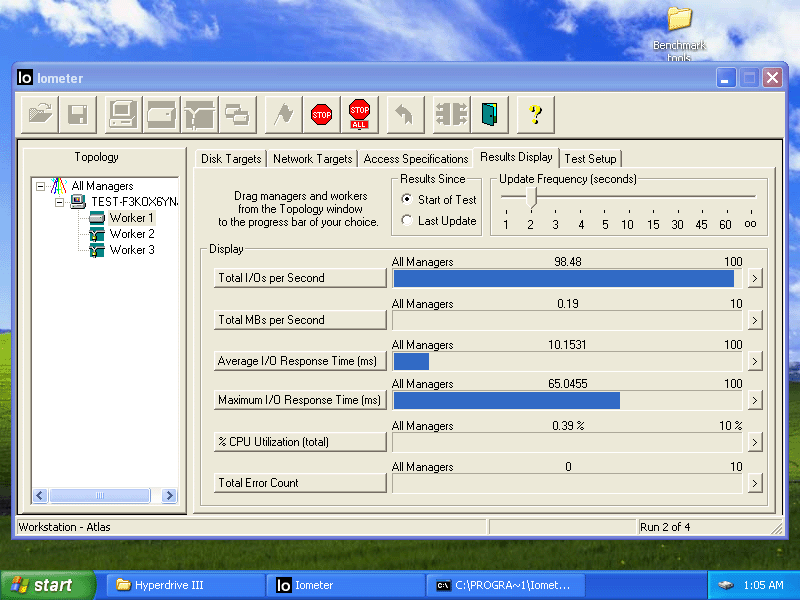Click Iometer Io title bar icon

pyautogui.click(x=24, y=78)
